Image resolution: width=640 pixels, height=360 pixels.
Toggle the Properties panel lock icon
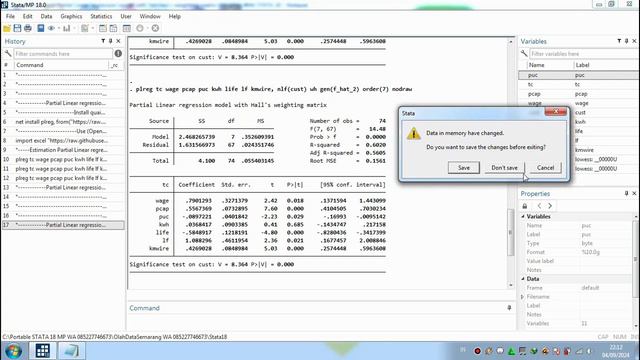[525, 206]
